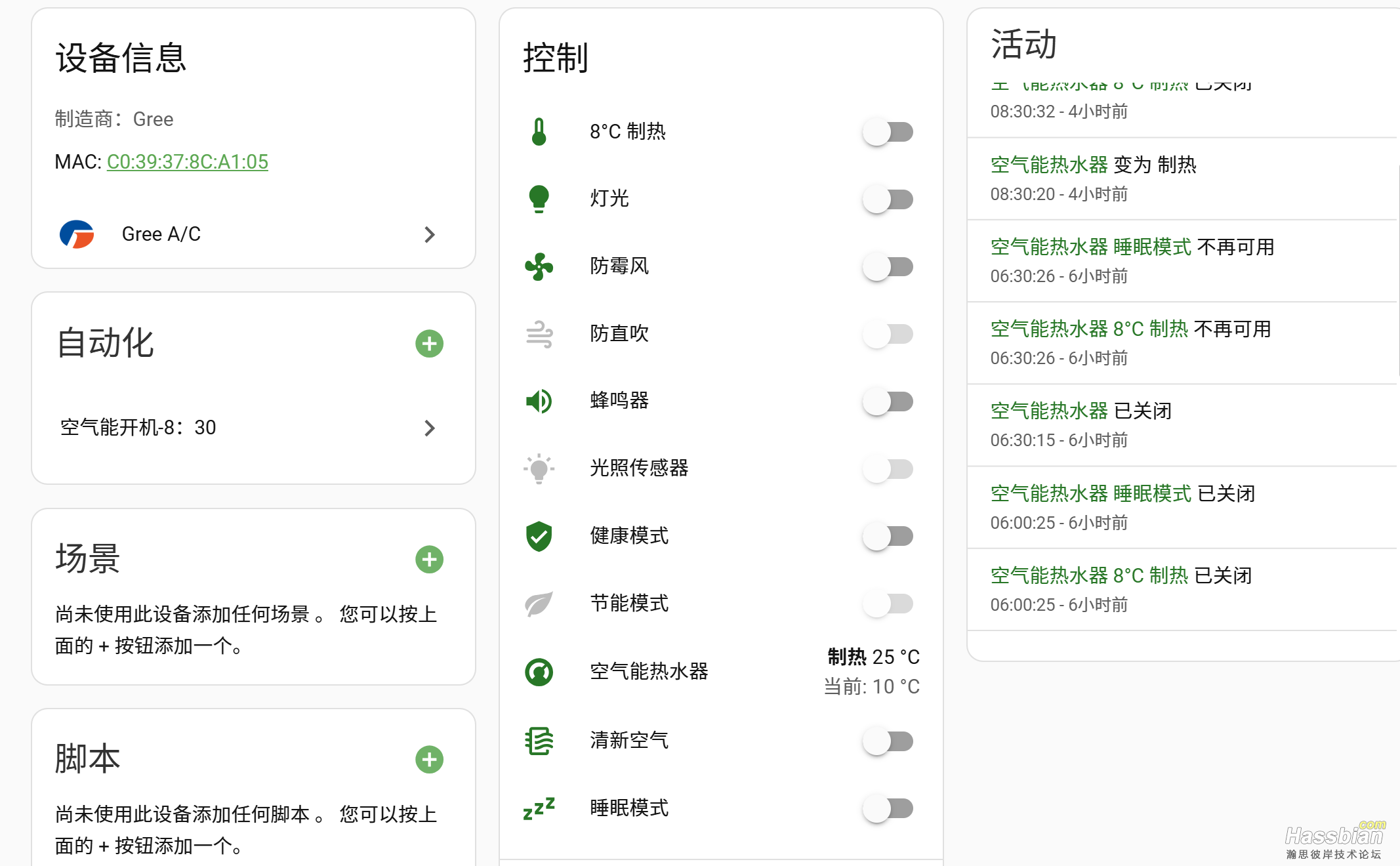Image resolution: width=1400 pixels, height=866 pixels.
Task: Click the plus button to add an automation
Action: tap(430, 343)
